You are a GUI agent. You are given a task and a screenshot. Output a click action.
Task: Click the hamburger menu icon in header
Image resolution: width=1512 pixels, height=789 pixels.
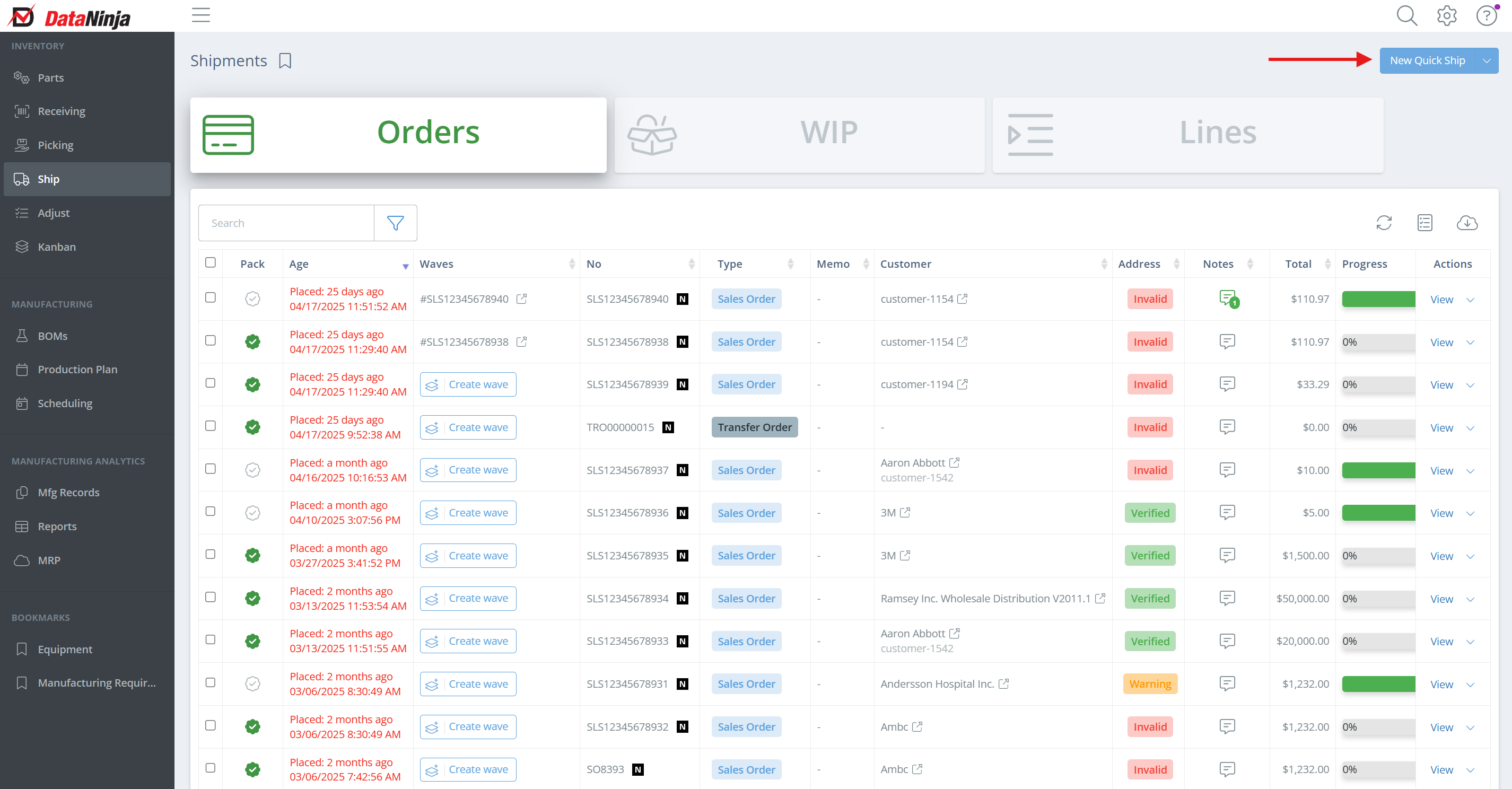click(201, 15)
